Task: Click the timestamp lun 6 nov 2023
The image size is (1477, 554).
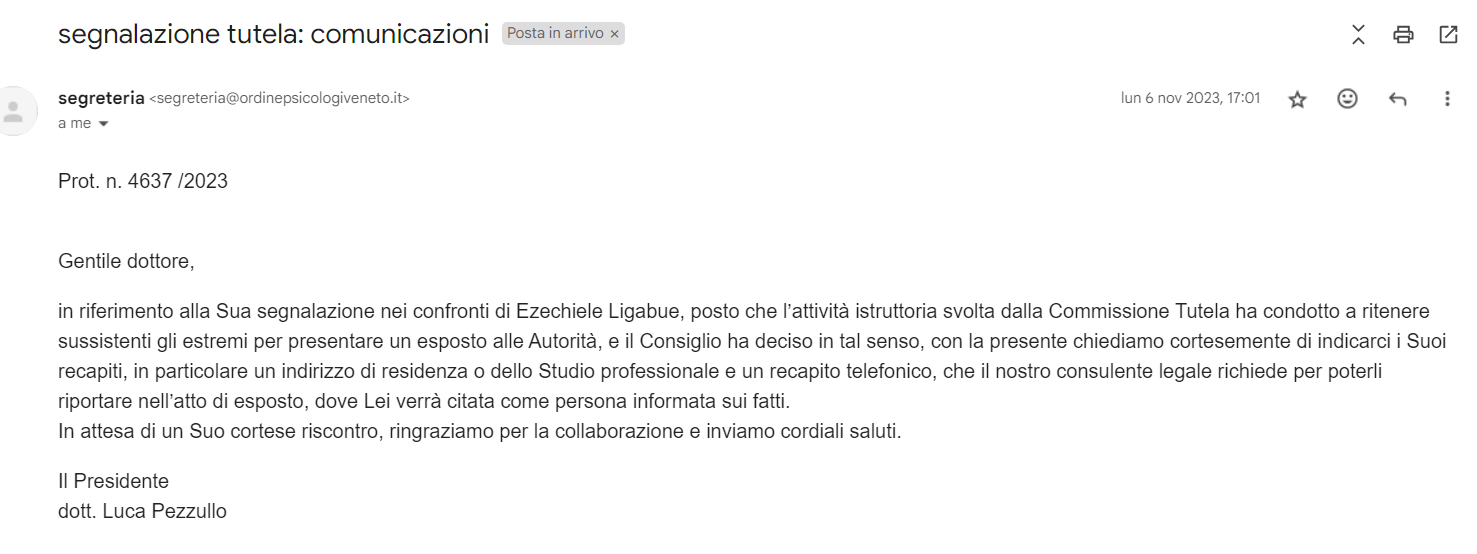Action: [x=1190, y=98]
